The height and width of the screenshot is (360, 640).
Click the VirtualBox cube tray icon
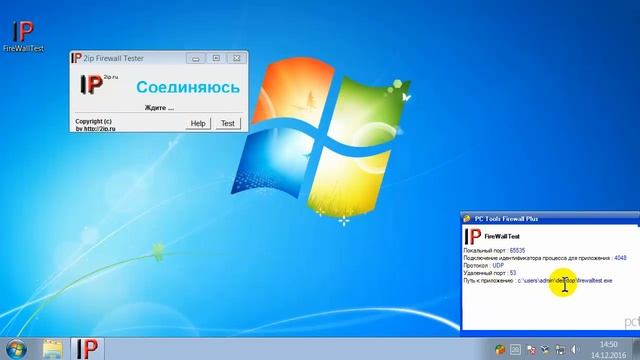pos(545,349)
